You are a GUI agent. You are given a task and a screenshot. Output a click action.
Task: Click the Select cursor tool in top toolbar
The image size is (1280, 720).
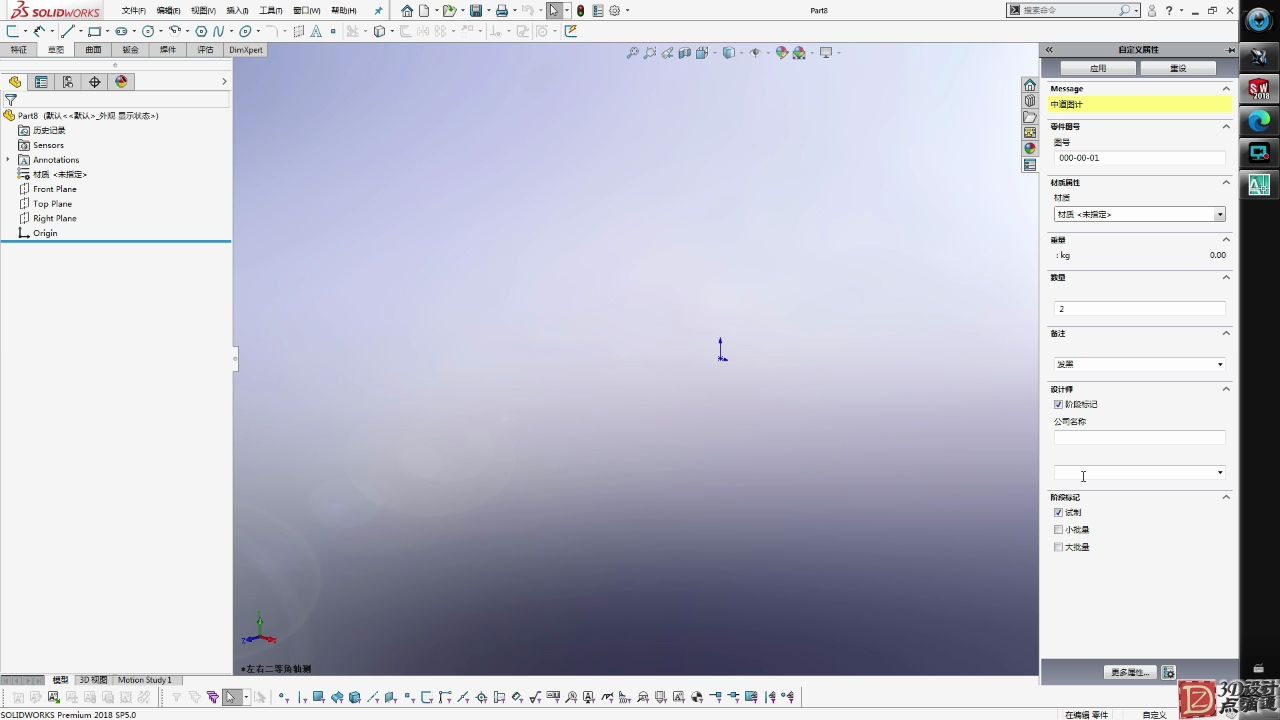point(554,11)
